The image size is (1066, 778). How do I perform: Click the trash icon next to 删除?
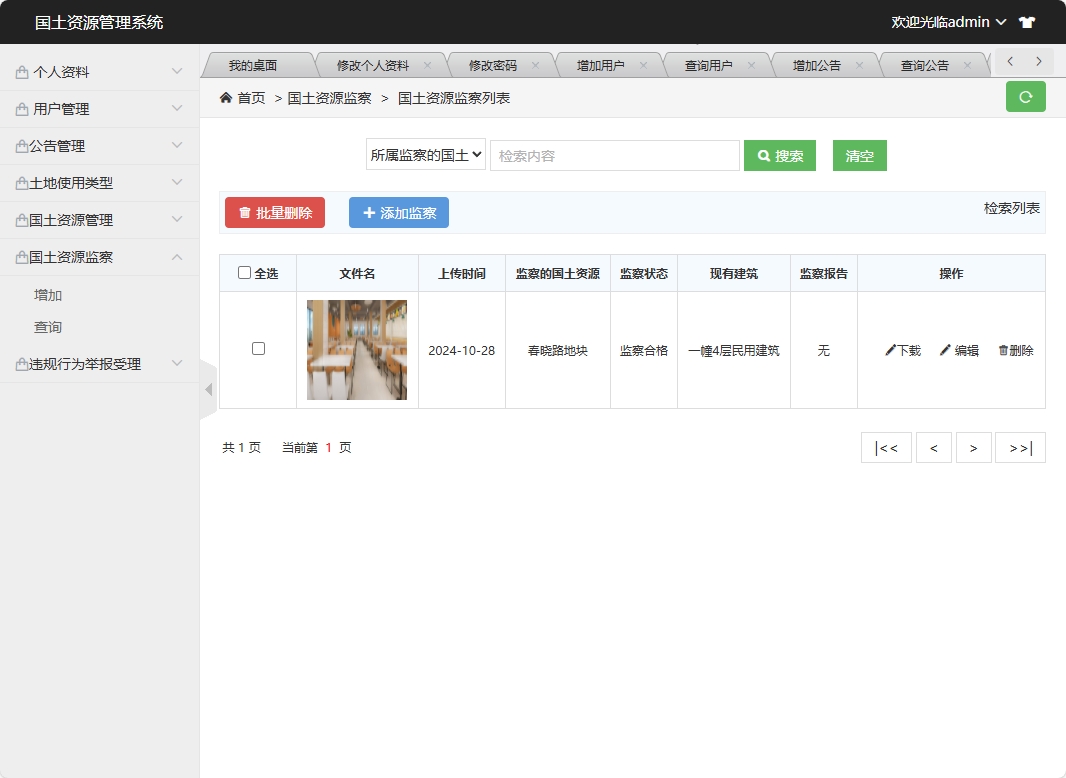[1003, 351]
